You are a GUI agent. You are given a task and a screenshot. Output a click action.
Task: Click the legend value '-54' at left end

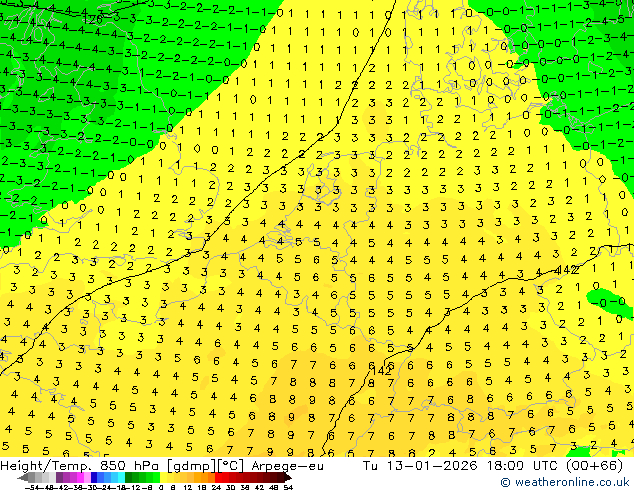32,487
